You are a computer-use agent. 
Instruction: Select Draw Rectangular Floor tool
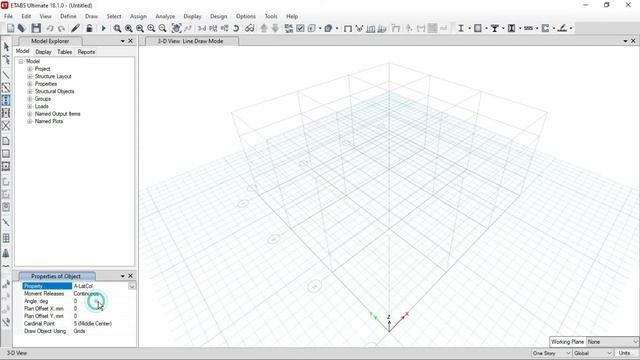tap(6, 154)
